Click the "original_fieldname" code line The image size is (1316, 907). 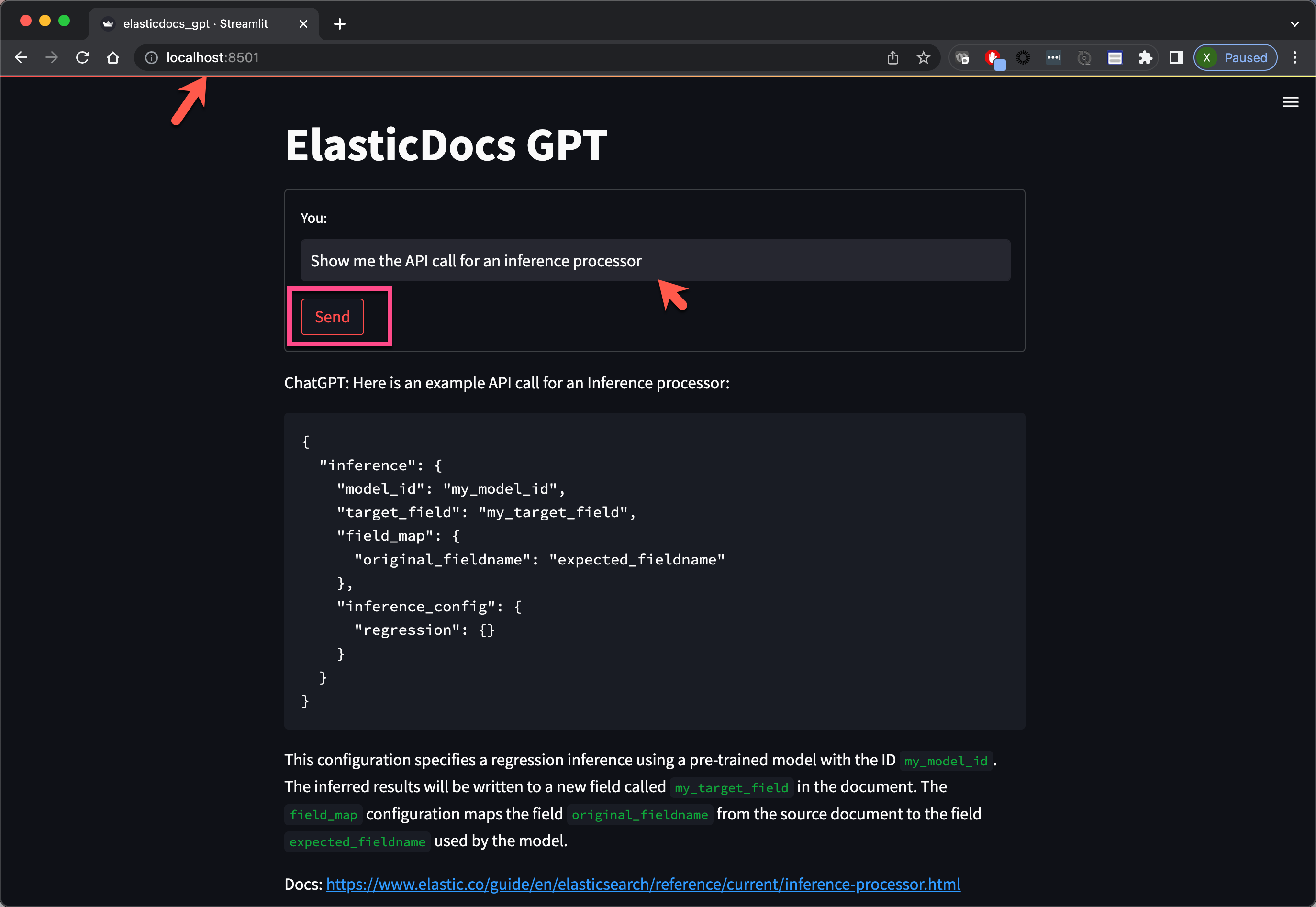539,559
